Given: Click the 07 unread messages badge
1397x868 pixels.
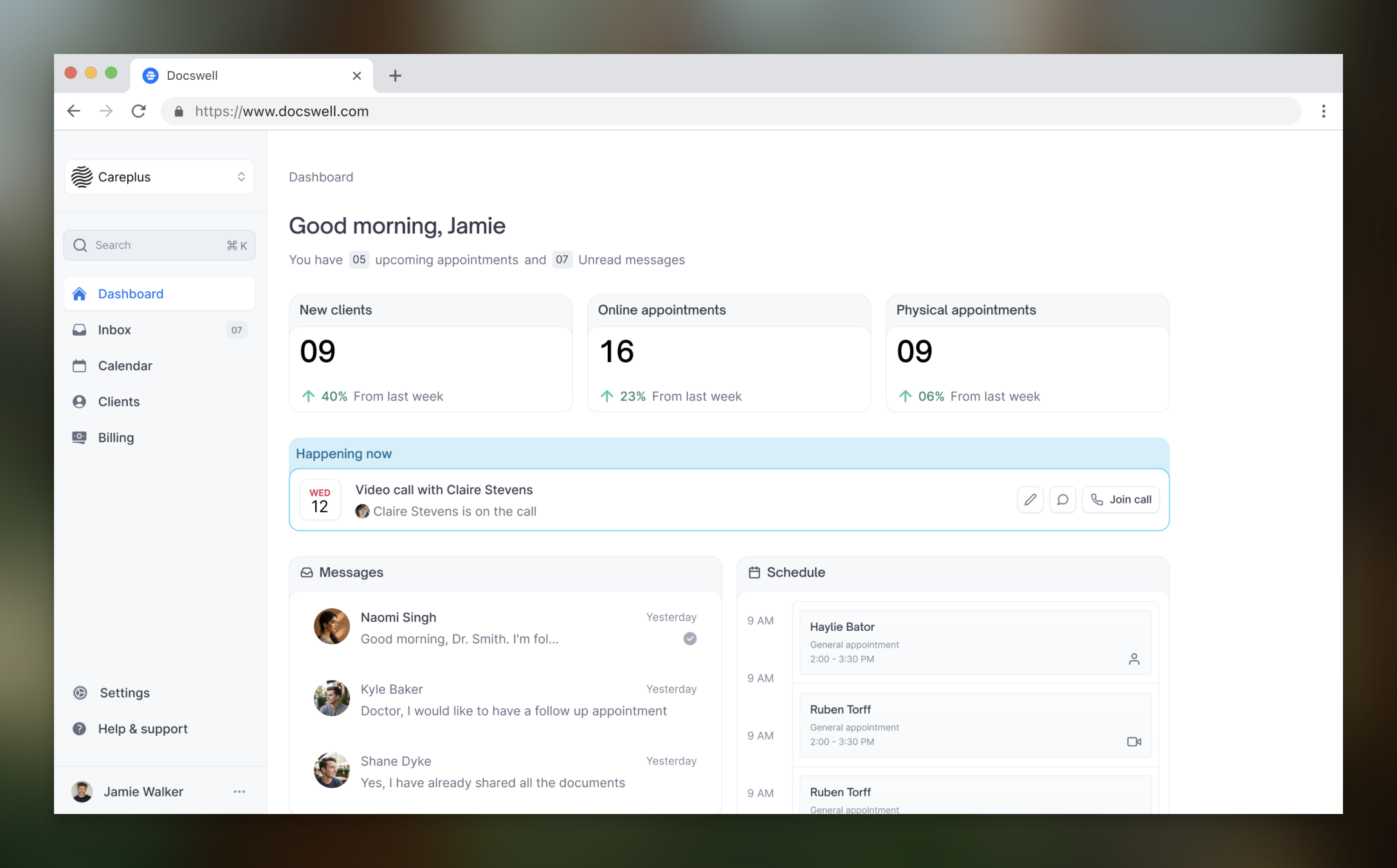Looking at the screenshot, I should click(562, 260).
